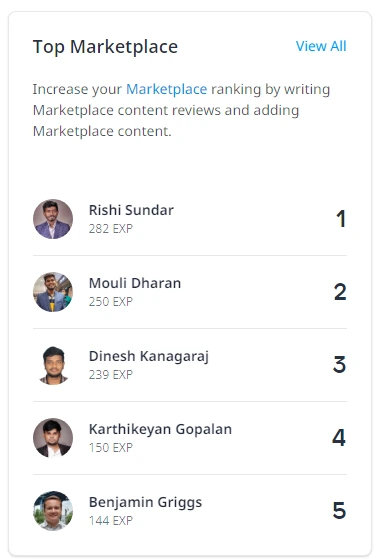382x559 pixels.
Task: Select the name Benjamin Griggs
Action: [145, 502]
